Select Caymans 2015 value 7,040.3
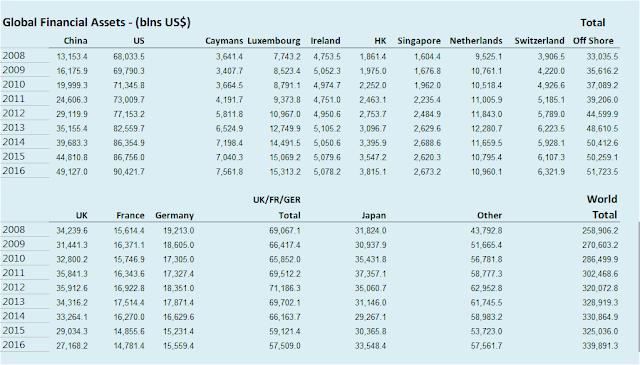This screenshot has width=640, height=365. click(x=229, y=158)
